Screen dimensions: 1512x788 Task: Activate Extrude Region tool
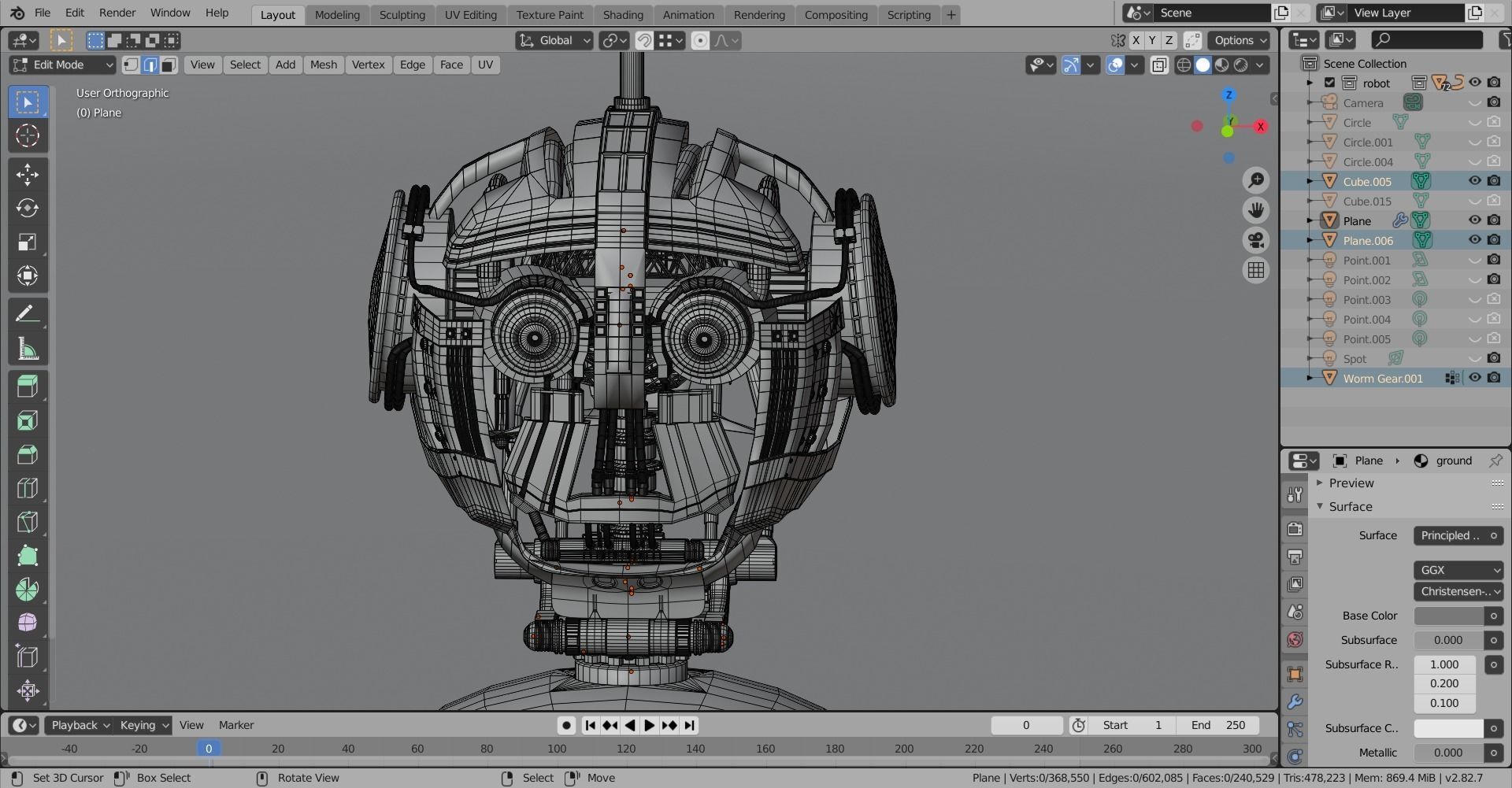tap(28, 386)
